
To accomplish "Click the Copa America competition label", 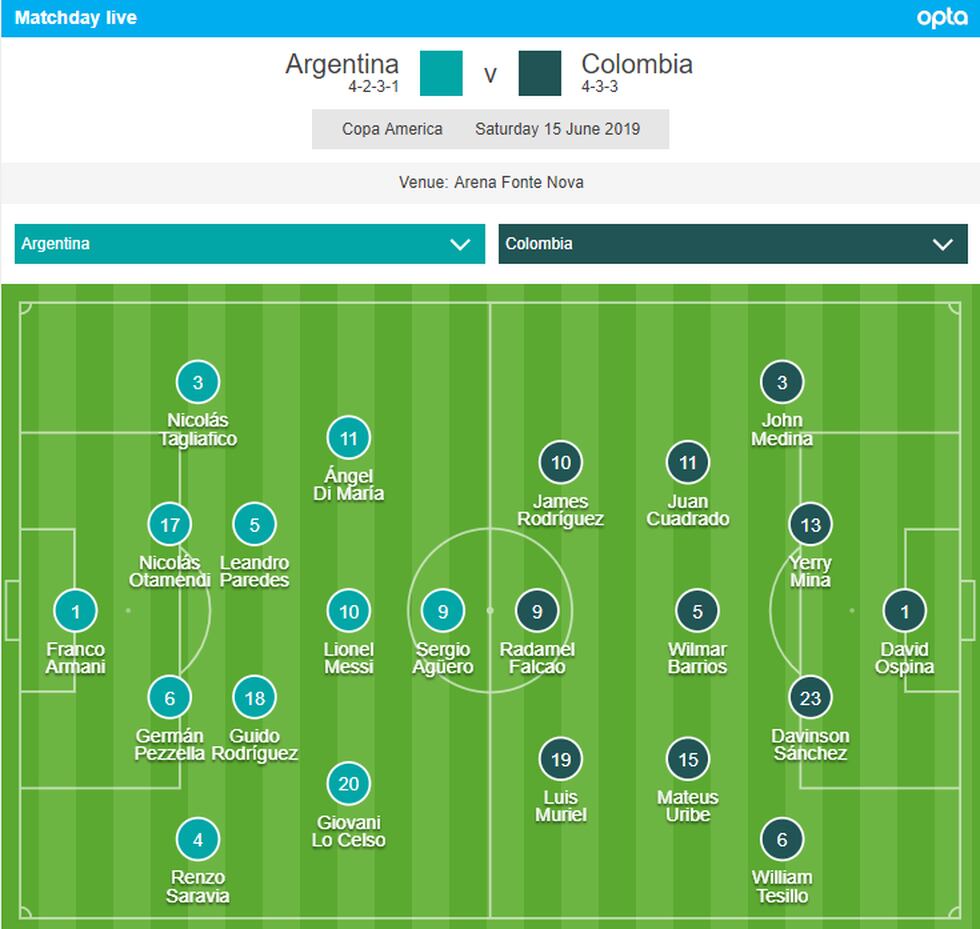I will tap(392, 129).
